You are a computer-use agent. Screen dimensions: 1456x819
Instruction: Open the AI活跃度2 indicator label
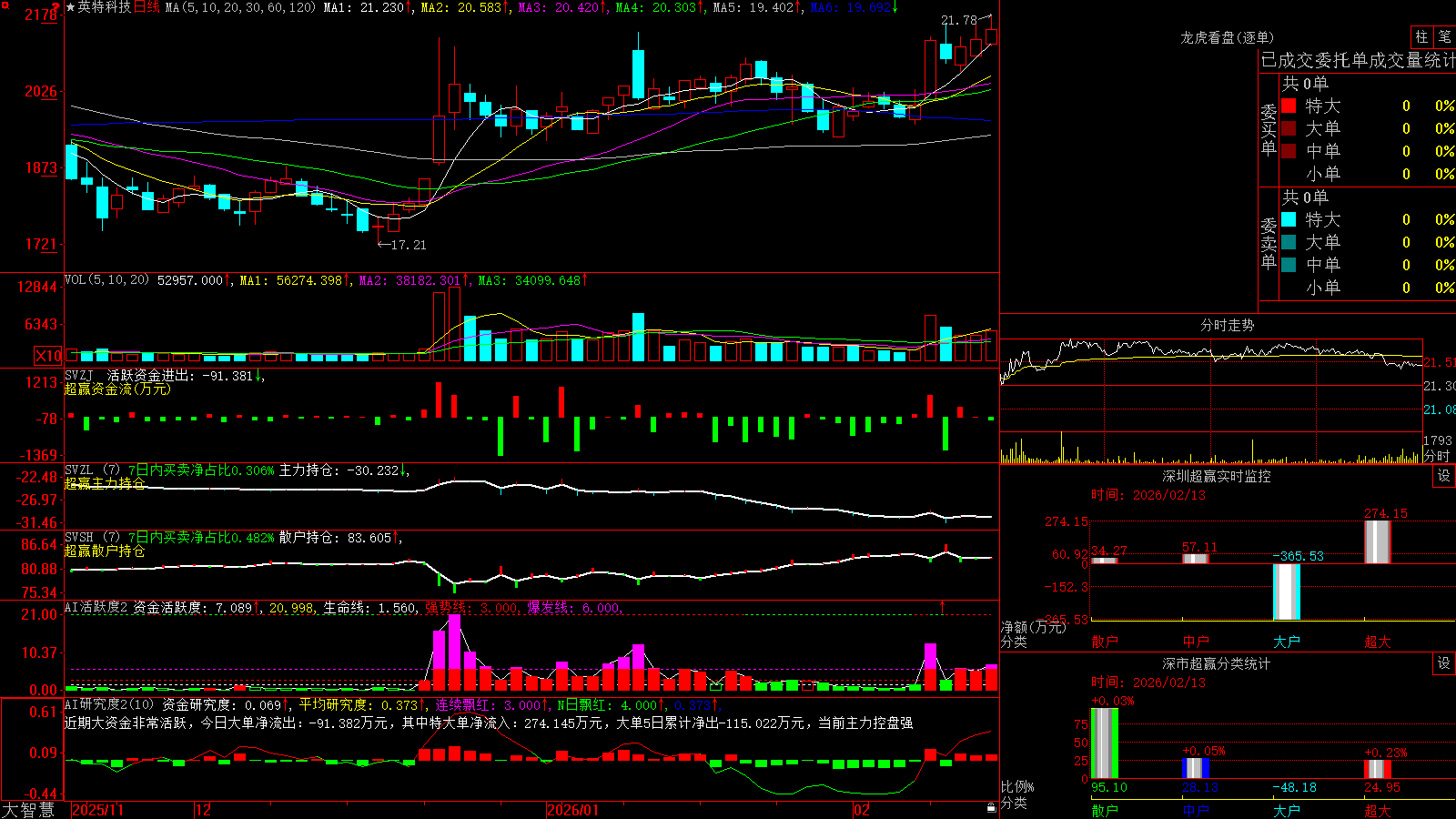(96, 607)
